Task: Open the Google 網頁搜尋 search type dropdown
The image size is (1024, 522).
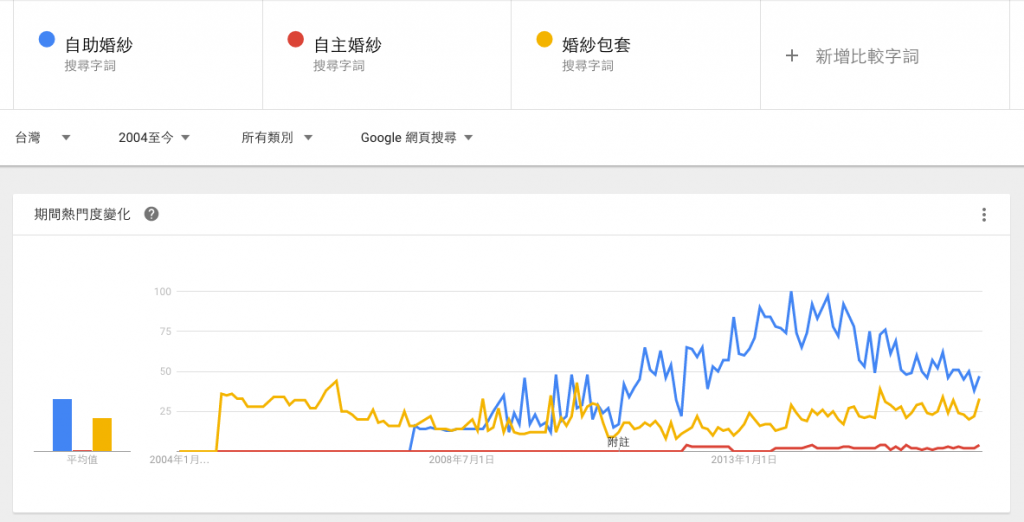Action: 417,138
